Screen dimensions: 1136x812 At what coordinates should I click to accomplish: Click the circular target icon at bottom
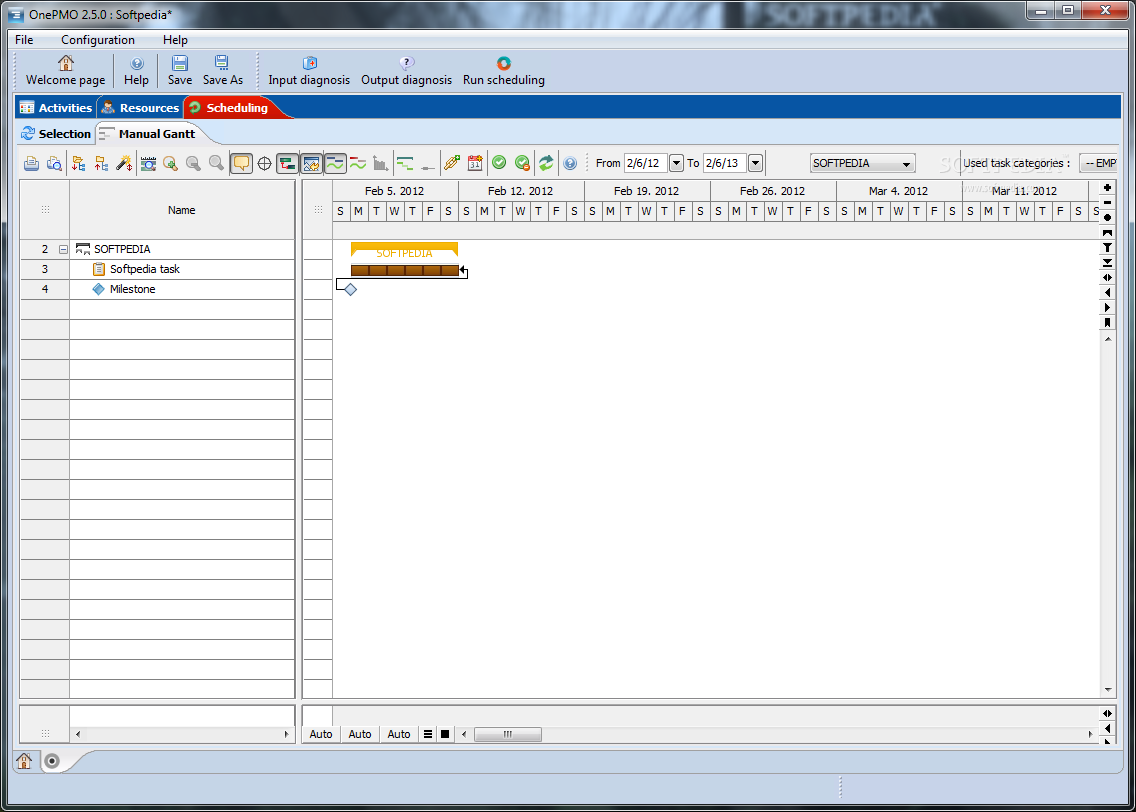click(51, 761)
